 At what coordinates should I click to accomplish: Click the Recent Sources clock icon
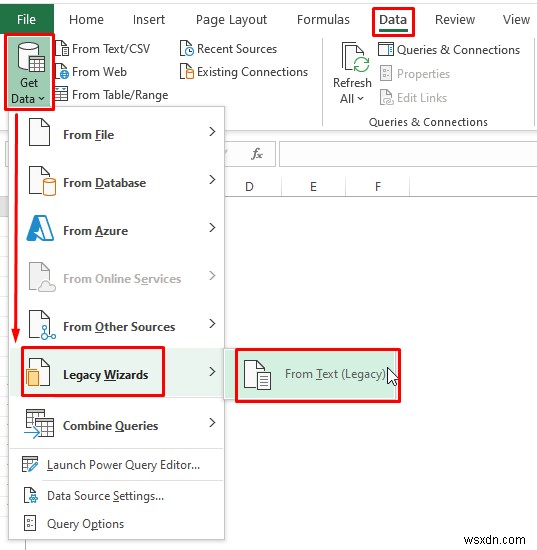click(x=187, y=48)
